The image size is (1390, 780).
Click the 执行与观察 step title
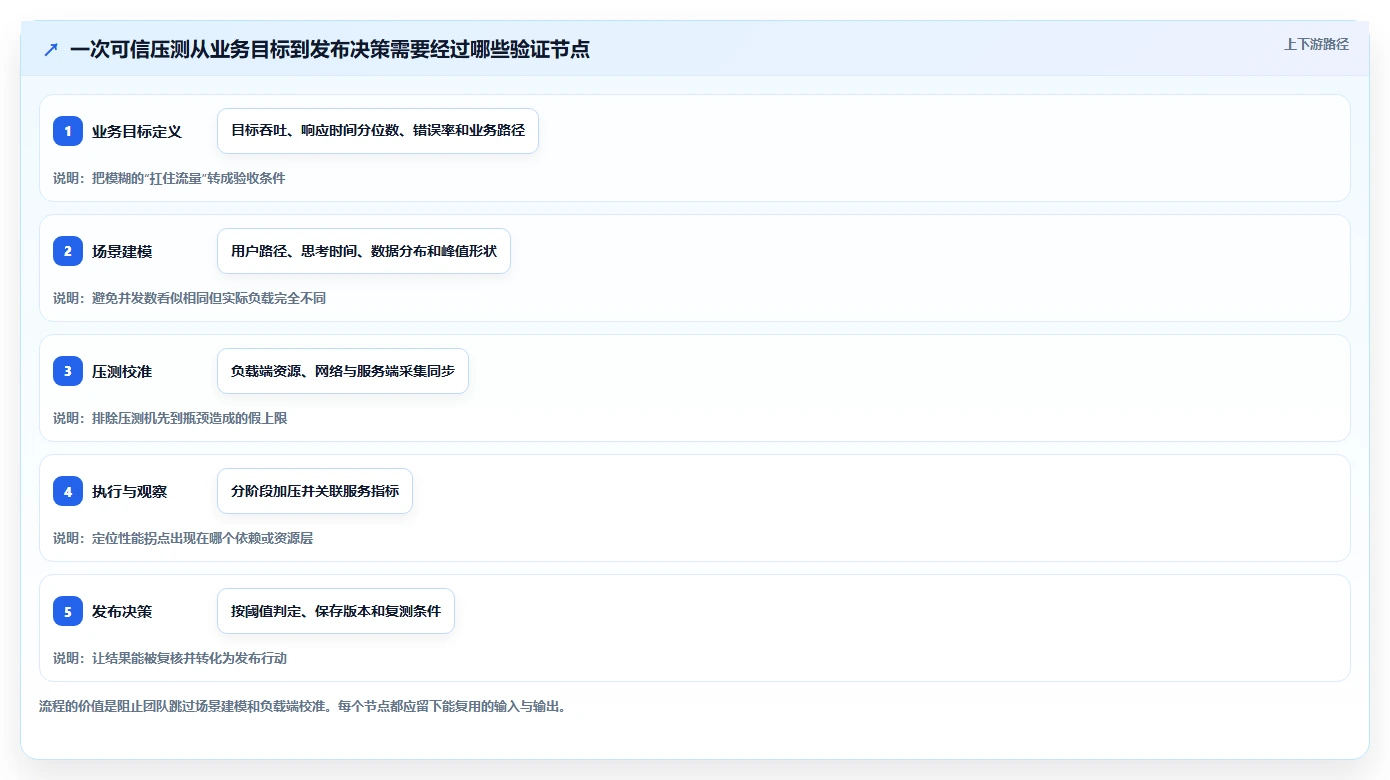[130, 491]
